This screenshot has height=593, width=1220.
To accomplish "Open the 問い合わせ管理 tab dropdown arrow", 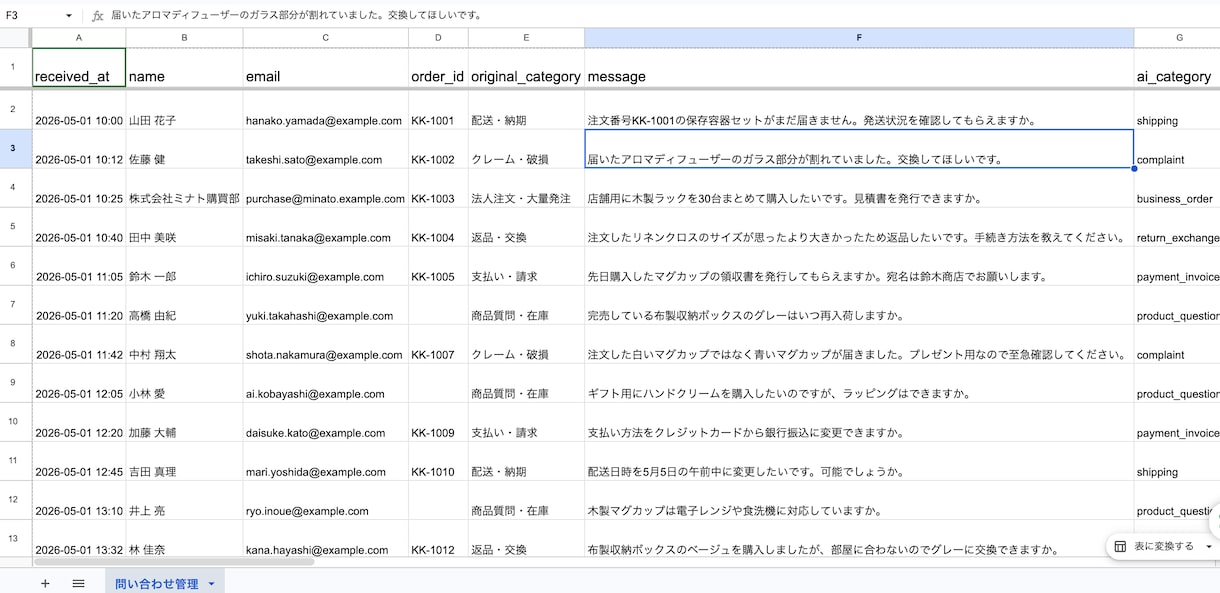I will (x=211, y=584).
